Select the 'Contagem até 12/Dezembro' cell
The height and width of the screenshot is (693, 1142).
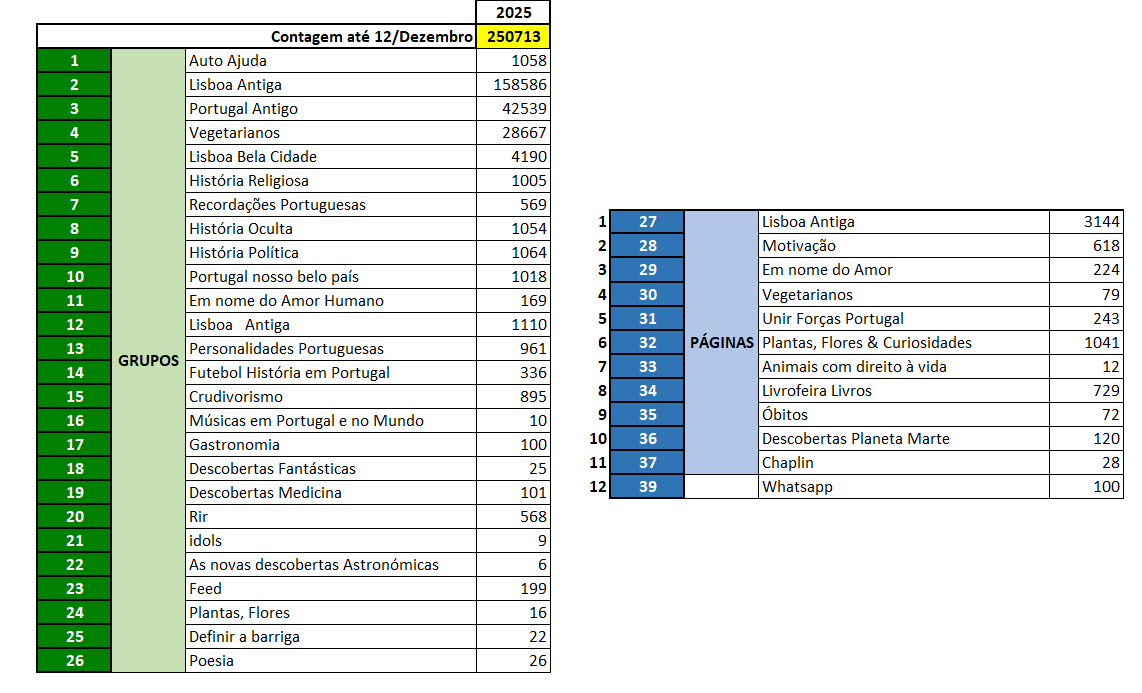(256, 37)
